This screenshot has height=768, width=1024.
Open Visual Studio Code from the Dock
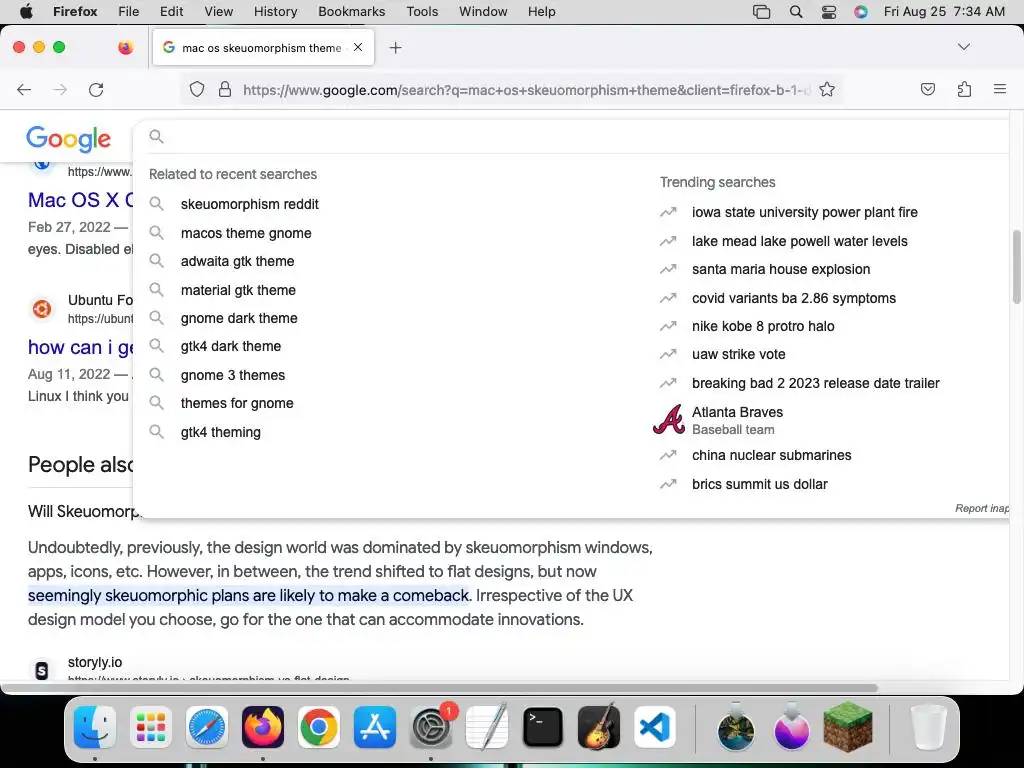point(654,727)
